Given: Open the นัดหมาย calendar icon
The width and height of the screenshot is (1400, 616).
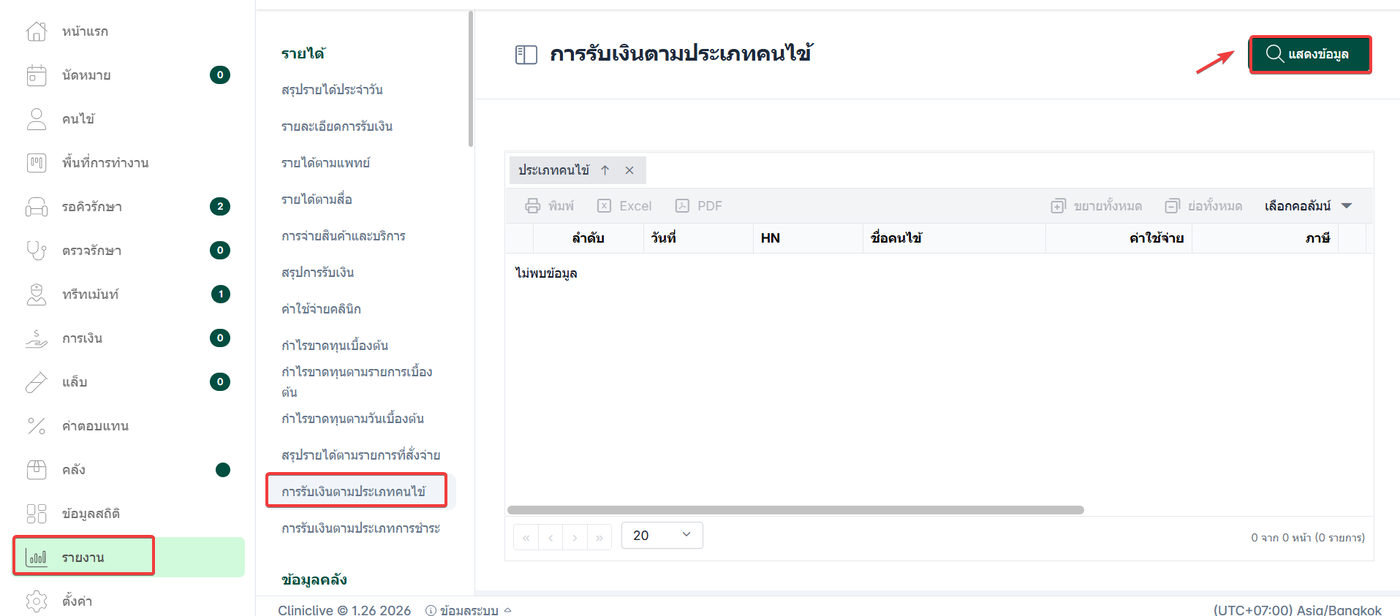Looking at the screenshot, I should point(36,75).
